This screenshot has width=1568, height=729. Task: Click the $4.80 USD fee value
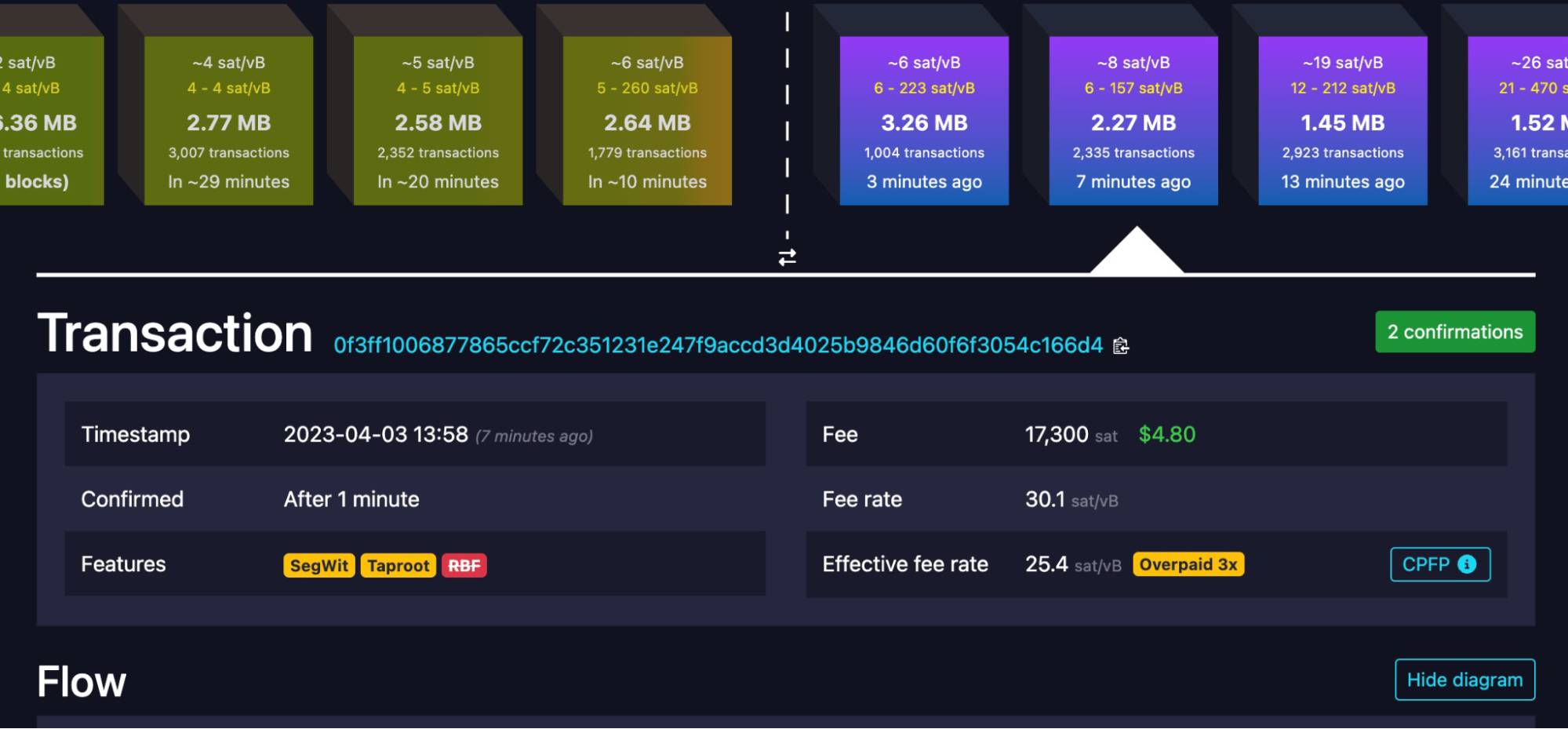pyautogui.click(x=1166, y=434)
